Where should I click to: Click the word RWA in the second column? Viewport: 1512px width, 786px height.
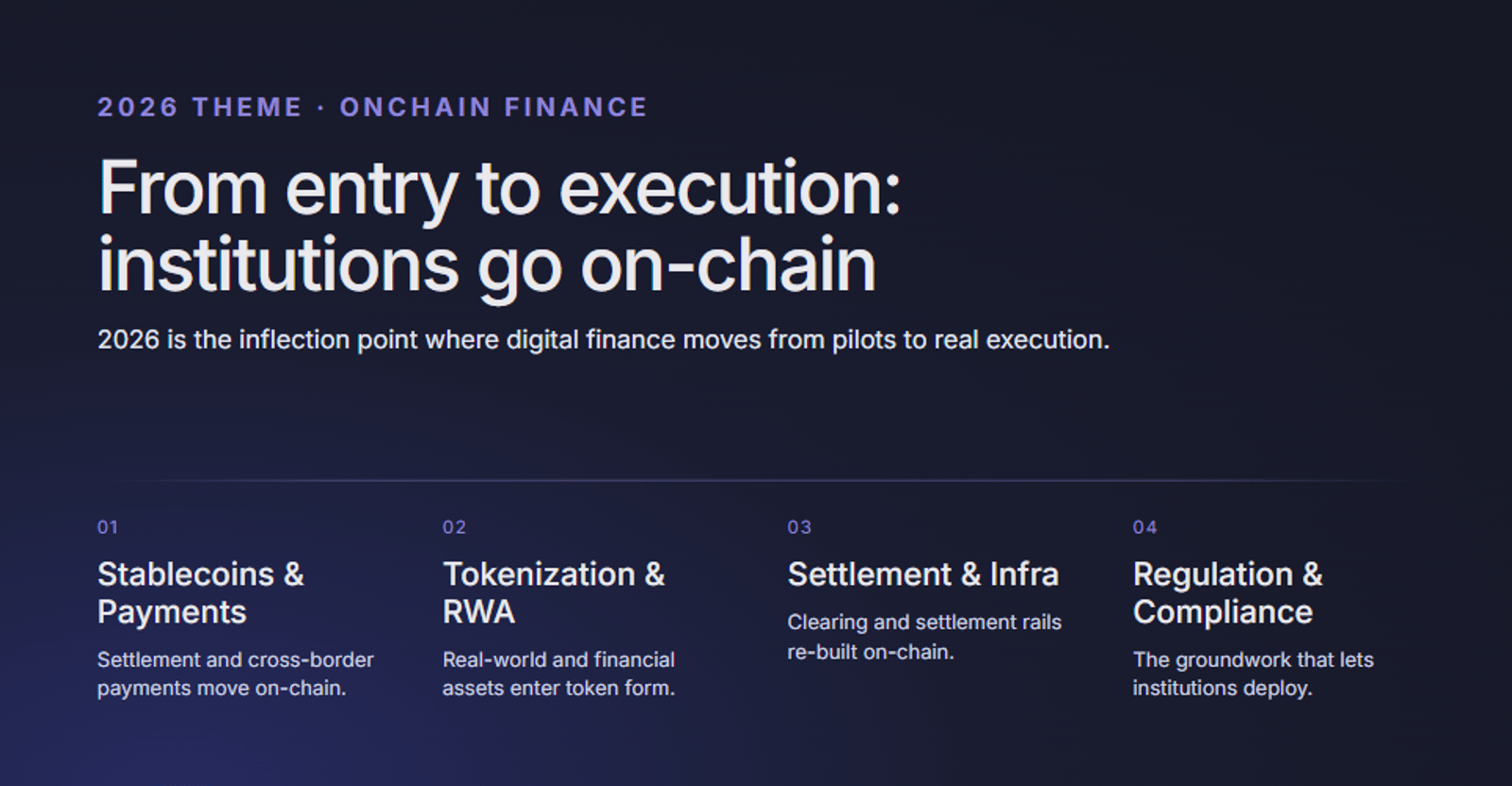(478, 612)
